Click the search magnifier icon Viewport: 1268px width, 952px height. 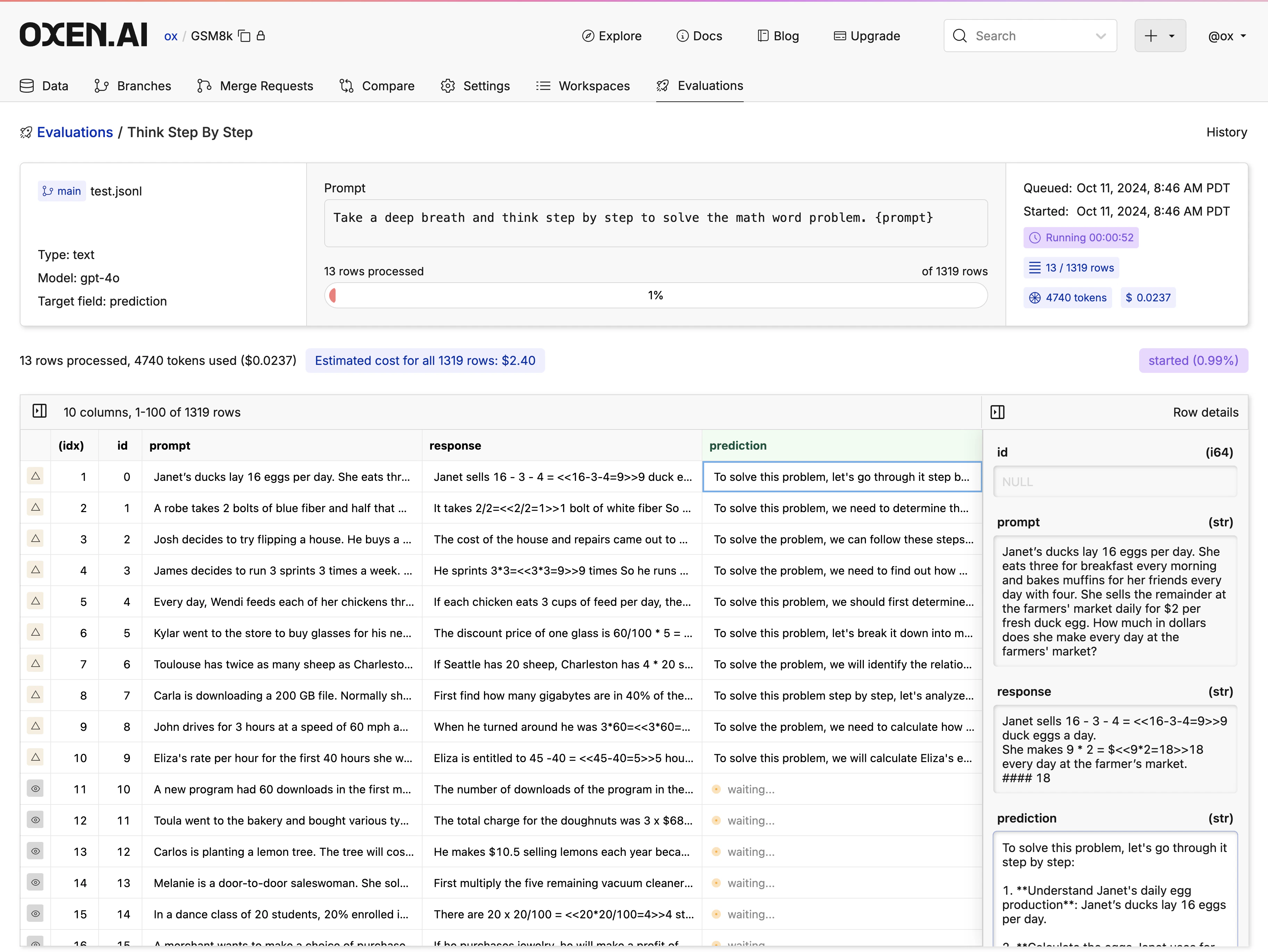click(x=960, y=35)
